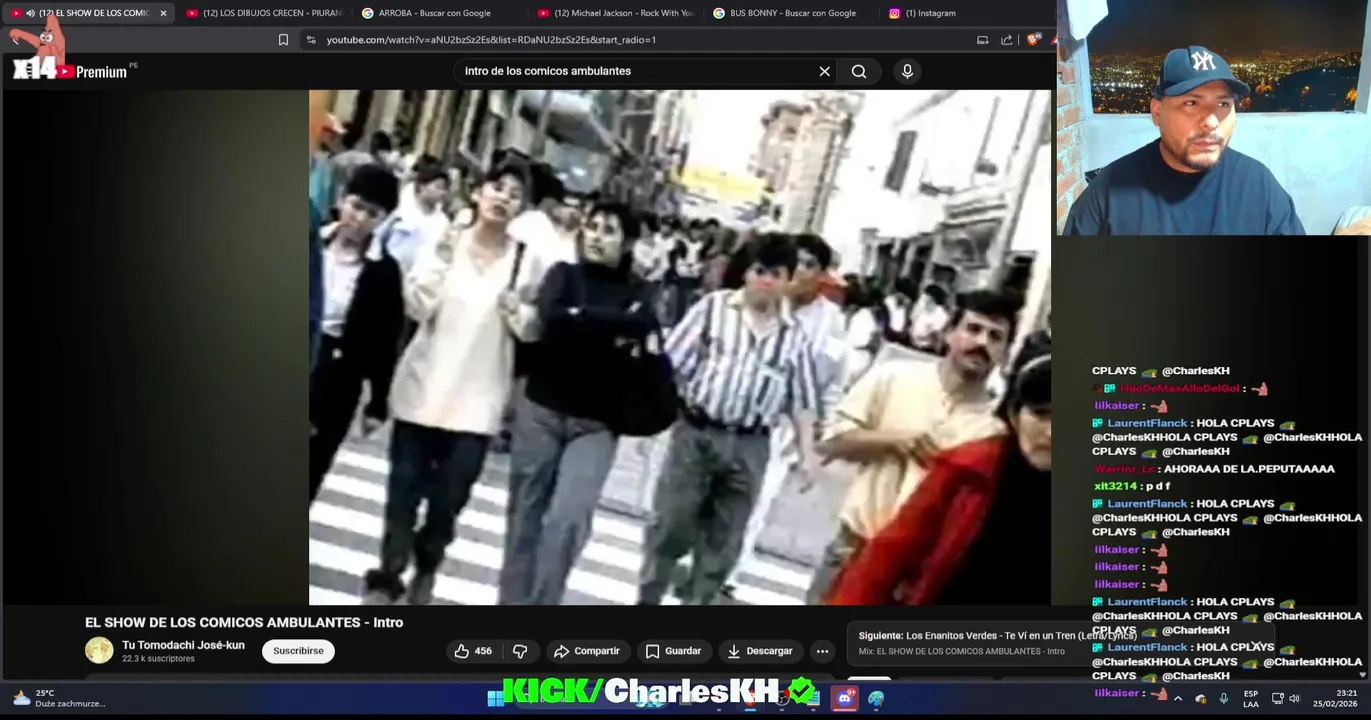Like the video (456 likes)
The width and height of the screenshot is (1371, 720).
point(473,651)
